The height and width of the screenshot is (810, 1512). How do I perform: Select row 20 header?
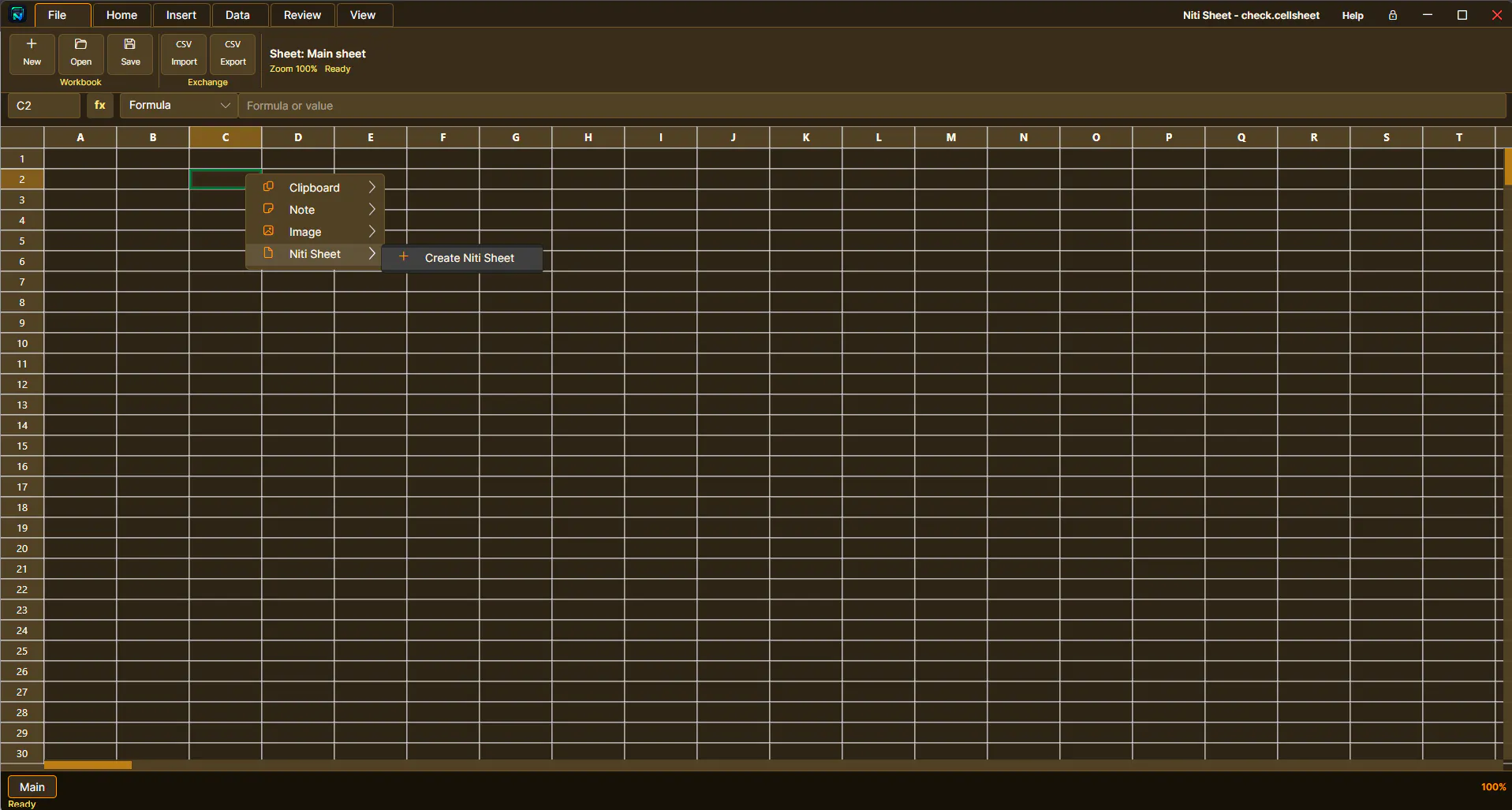(22, 548)
